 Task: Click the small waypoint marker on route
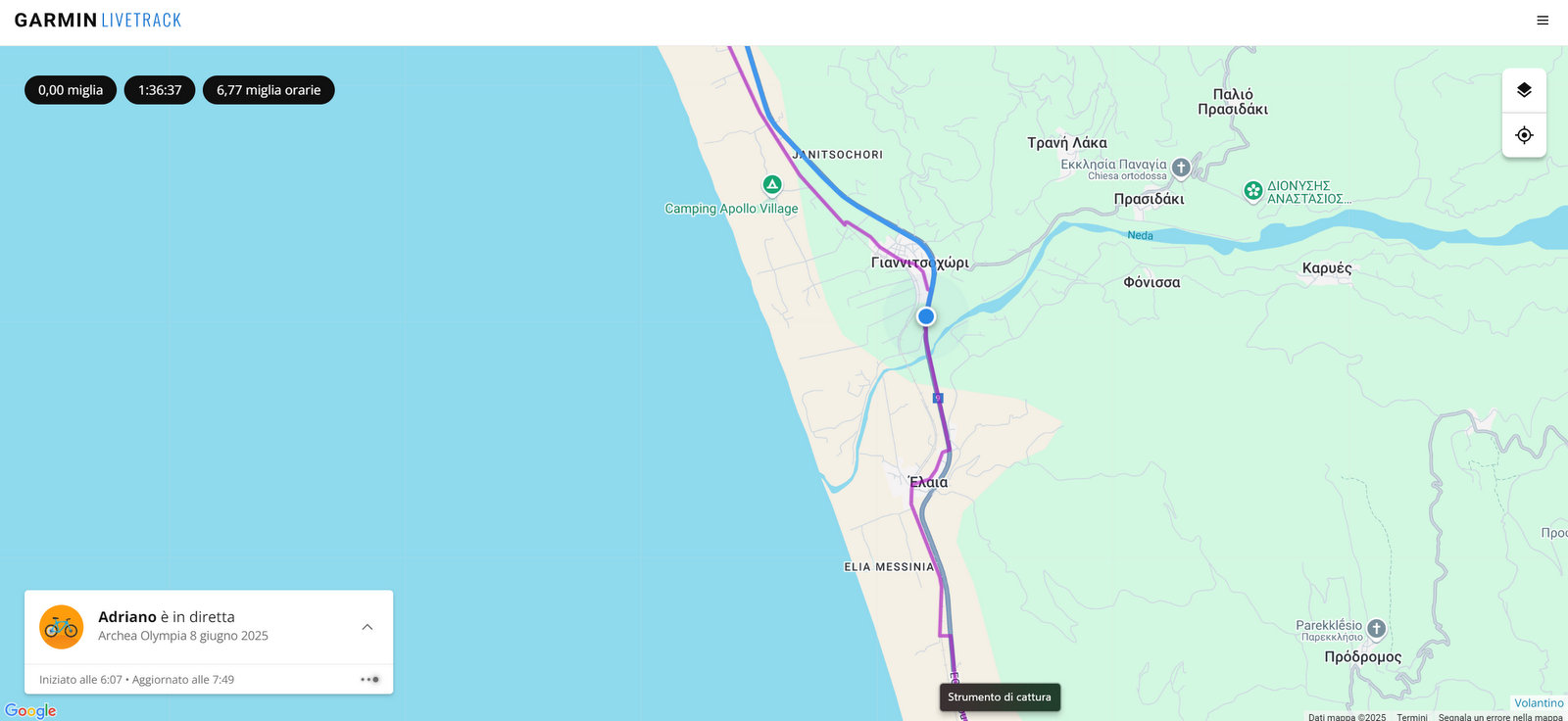point(938,398)
